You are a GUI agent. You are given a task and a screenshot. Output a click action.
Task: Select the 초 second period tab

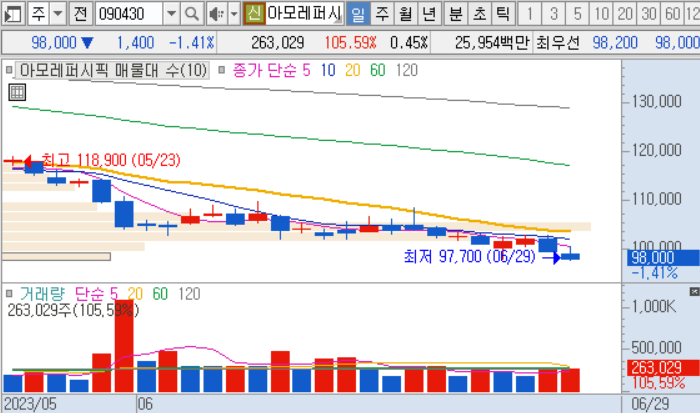(479, 14)
